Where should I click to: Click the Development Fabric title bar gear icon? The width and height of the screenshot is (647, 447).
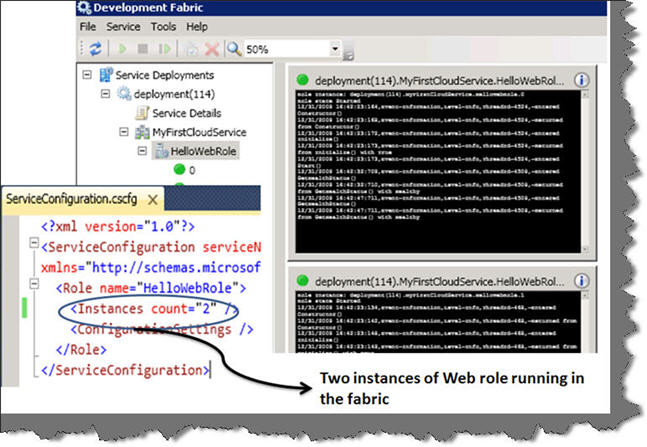tap(84, 8)
